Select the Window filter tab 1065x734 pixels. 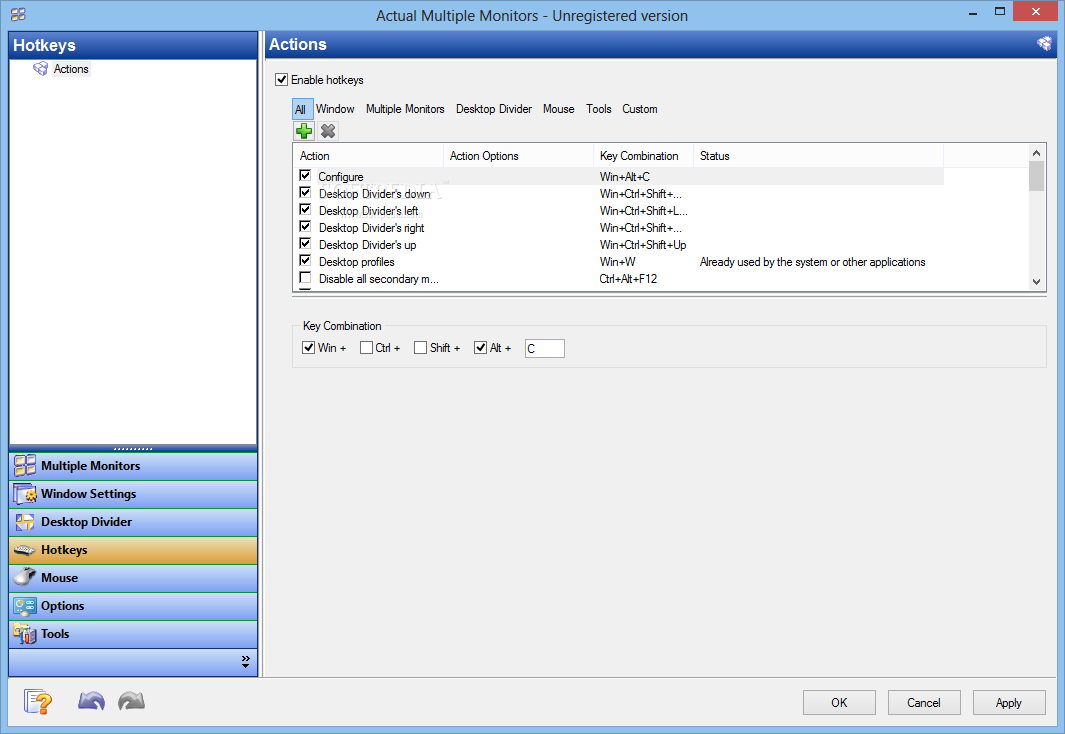click(335, 109)
